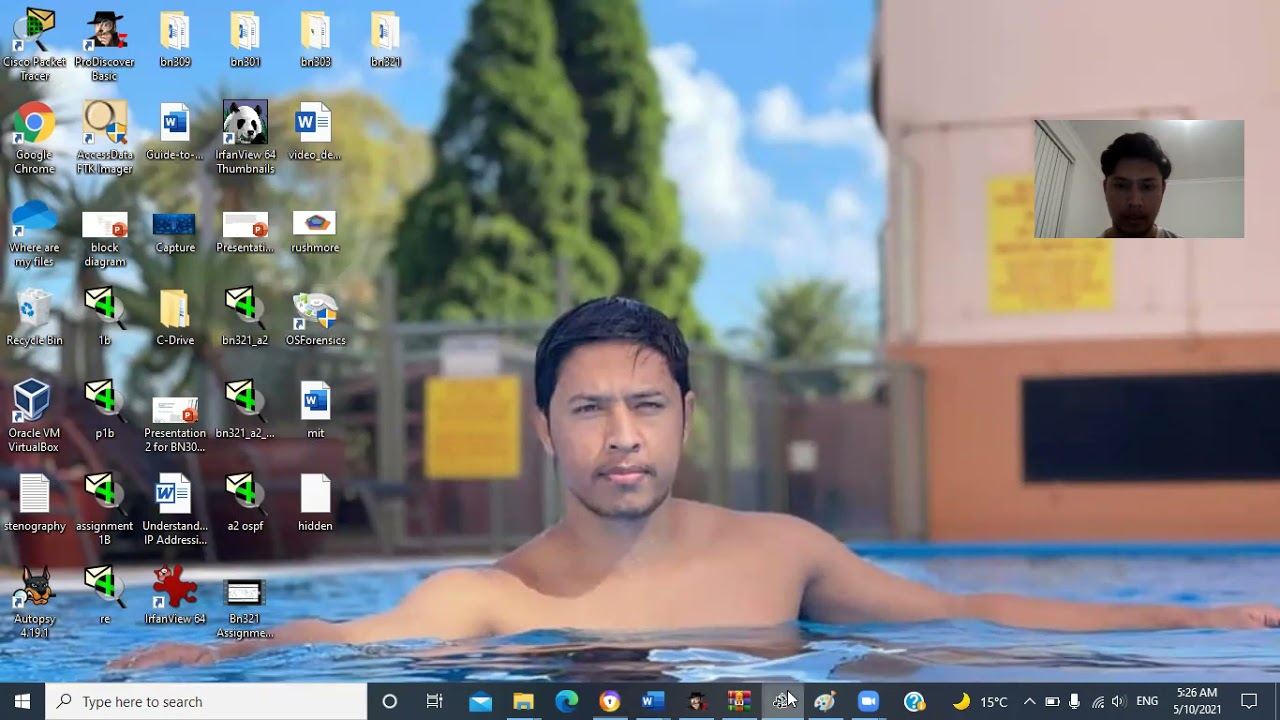Viewport: 1280px width, 720px height.
Task: Open Word from the taskbar
Action: pyautogui.click(x=653, y=701)
